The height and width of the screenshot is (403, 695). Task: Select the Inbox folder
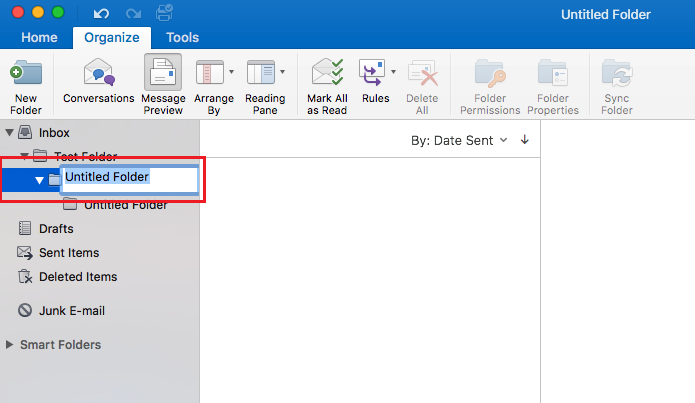(x=54, y=133)
